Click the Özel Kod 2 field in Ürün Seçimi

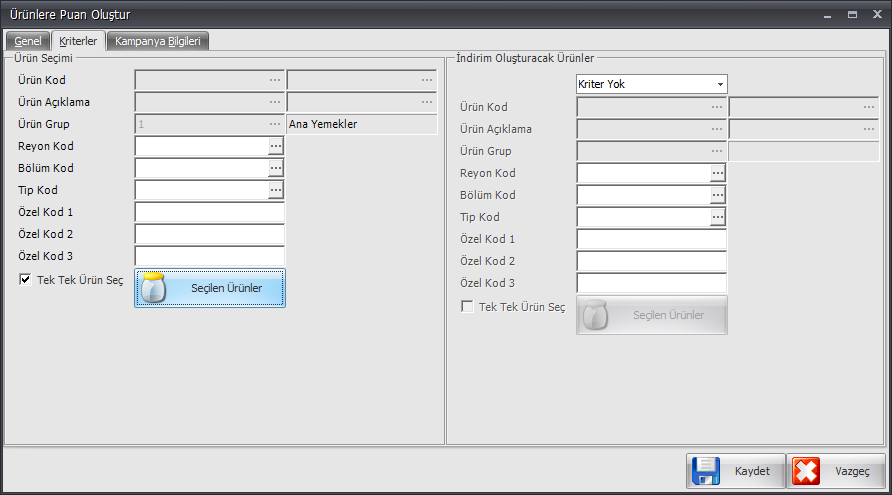pyautogui.click(x=209, y=234)
